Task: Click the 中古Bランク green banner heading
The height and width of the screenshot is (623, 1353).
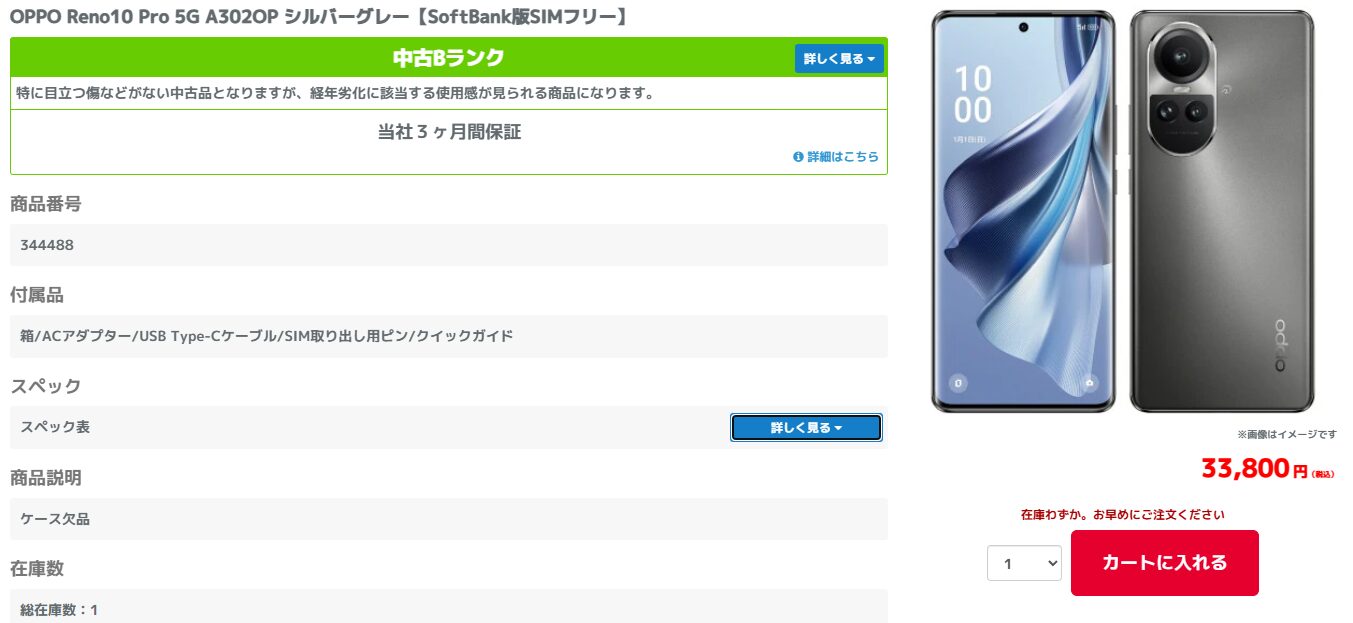Action: pos(448,58)
